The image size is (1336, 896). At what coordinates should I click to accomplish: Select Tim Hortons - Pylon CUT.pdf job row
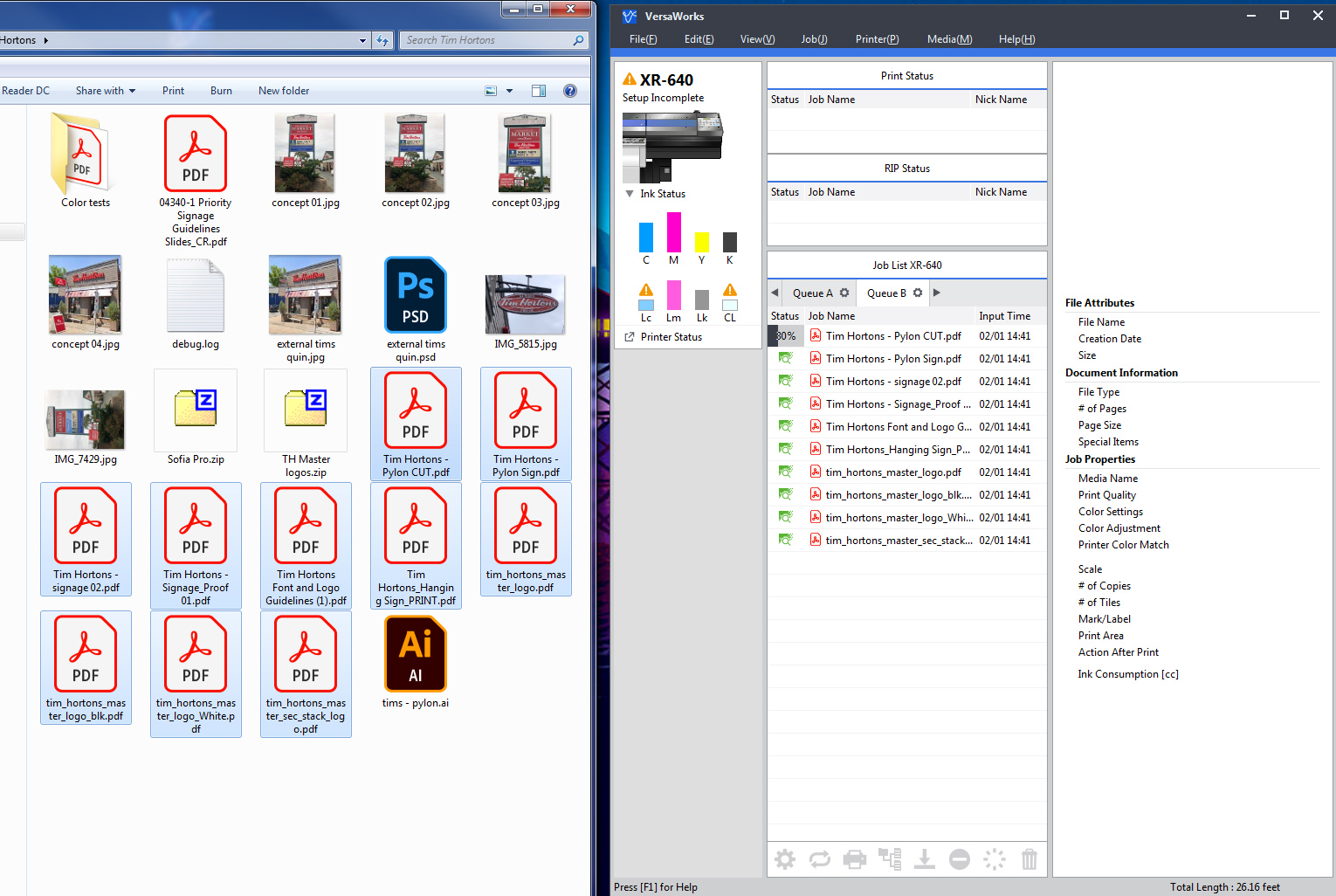click(x=906, y=335)
